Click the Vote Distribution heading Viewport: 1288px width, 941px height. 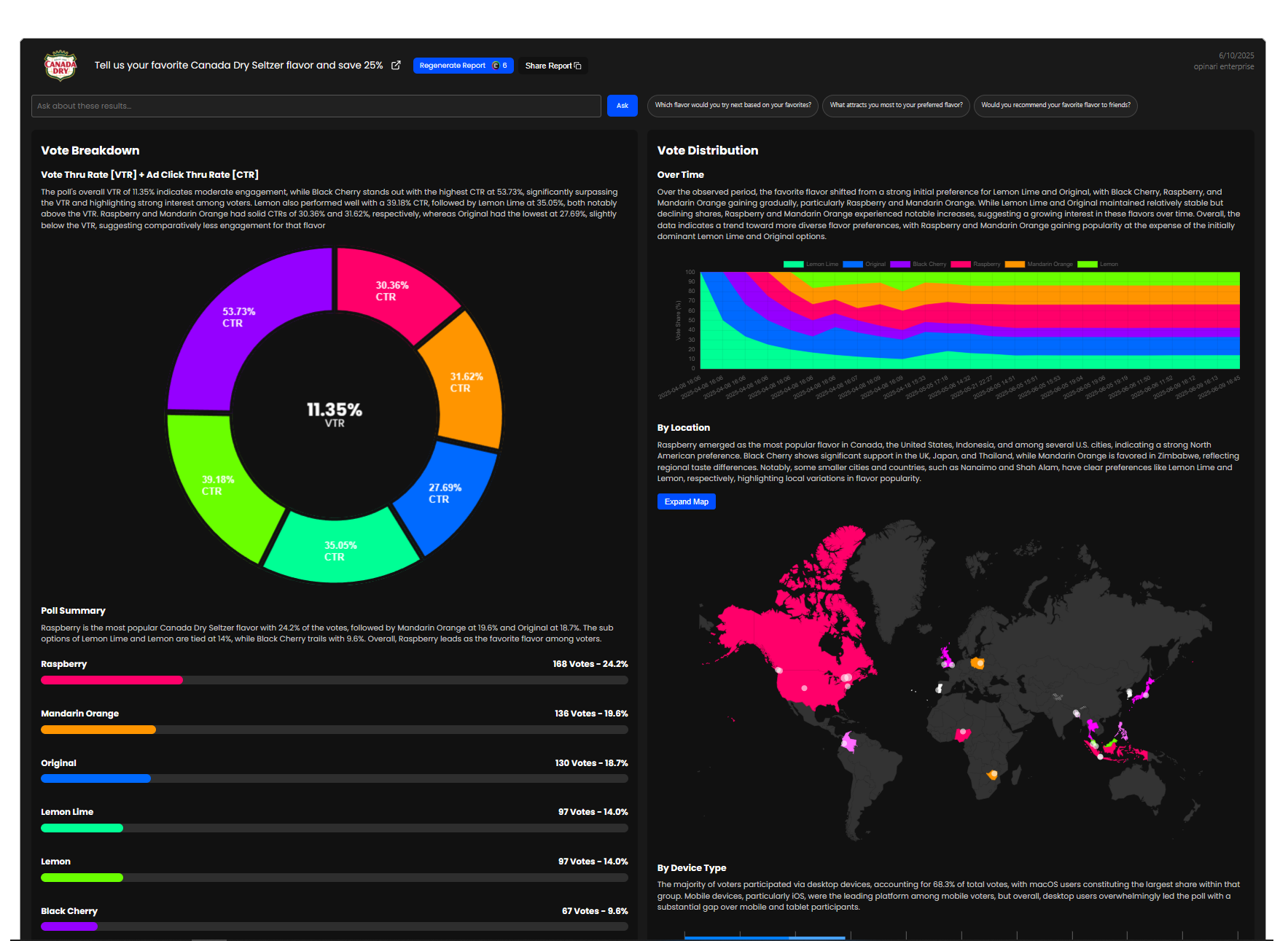[708, 150]
